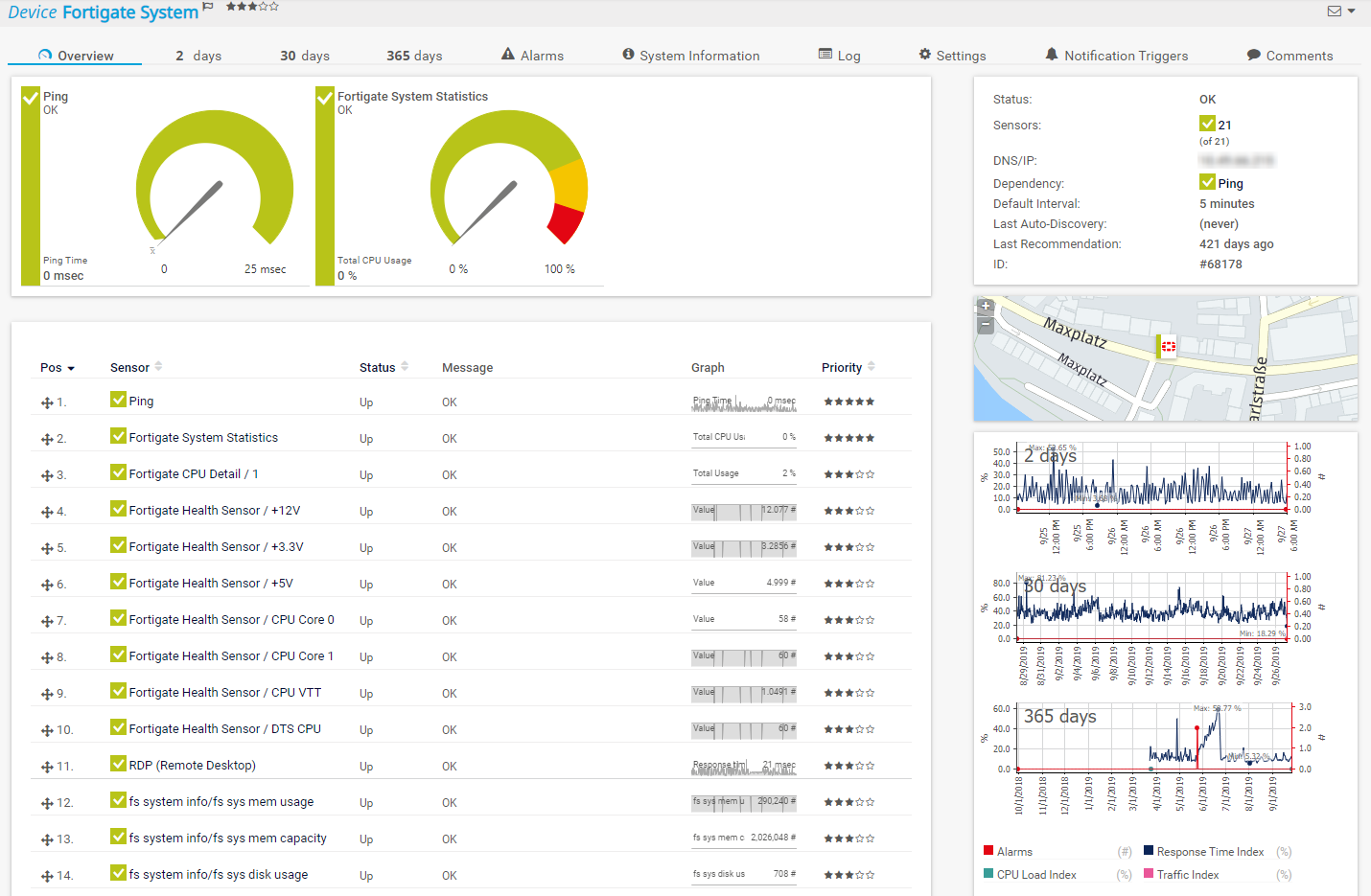
Task: Sort table by Sensor column
Action: (136, 367)
